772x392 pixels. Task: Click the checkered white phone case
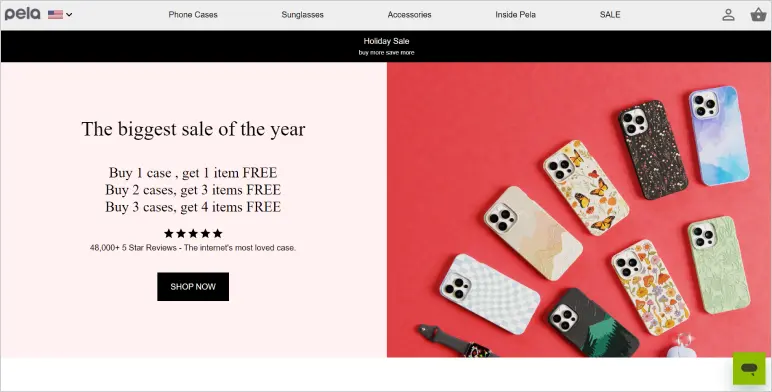[489, 294]
